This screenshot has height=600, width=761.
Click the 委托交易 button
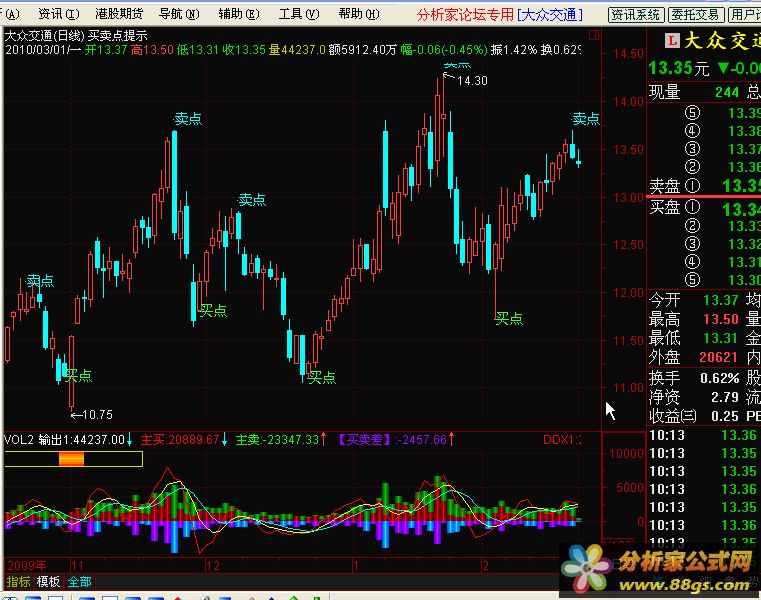[696, 15]
